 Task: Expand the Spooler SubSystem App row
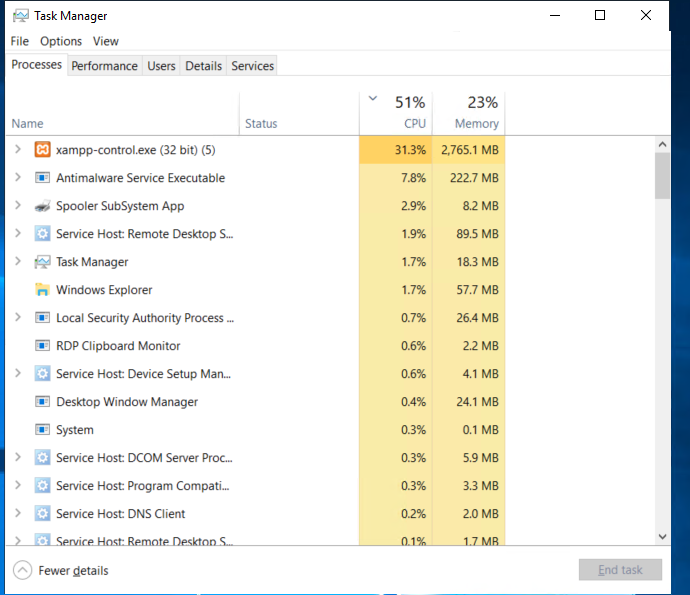click(18, 205)
